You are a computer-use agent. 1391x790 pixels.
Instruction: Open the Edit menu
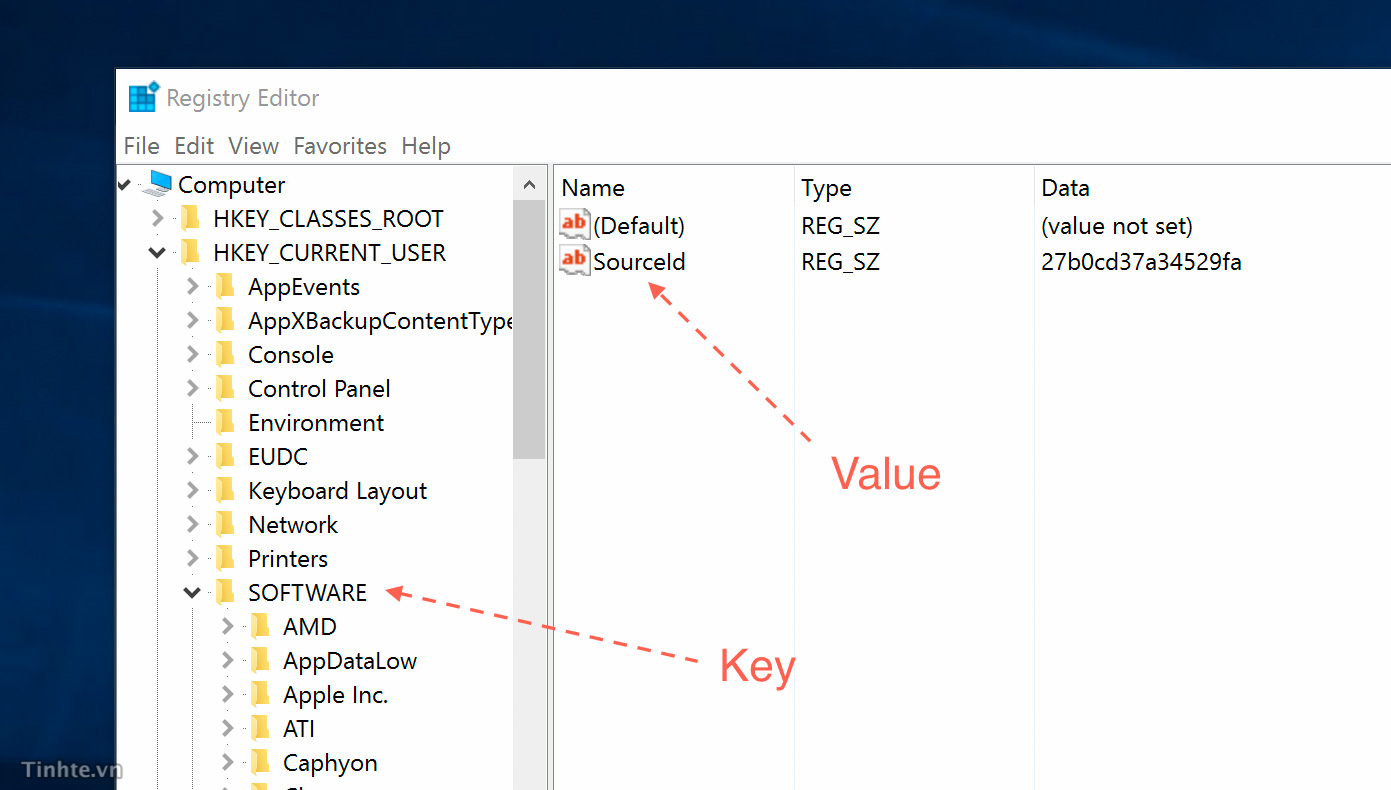tap(194, 146)
